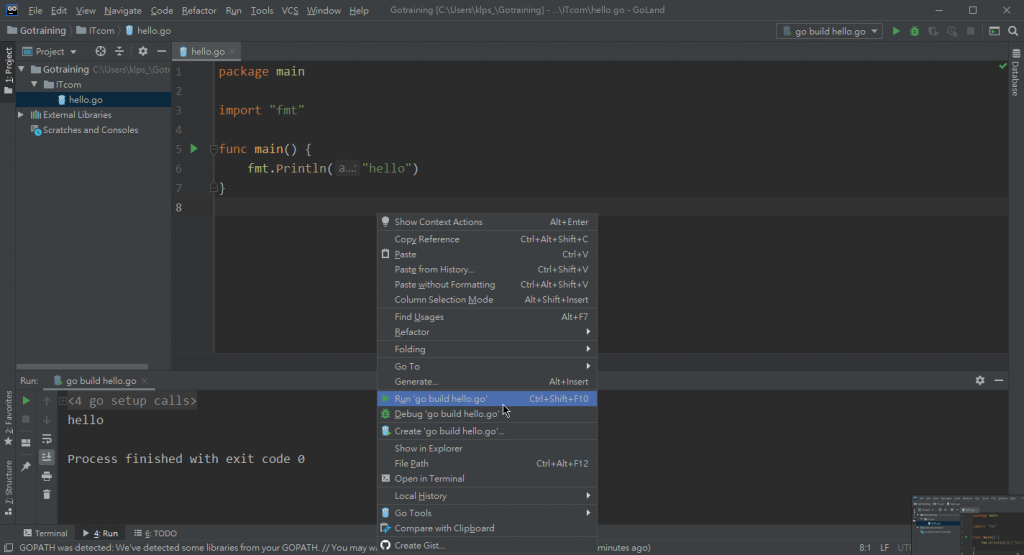Close the hello.go editor tab
This screenshot has height=555, width=1024.
pyautogui.click(x=232, y=51)
